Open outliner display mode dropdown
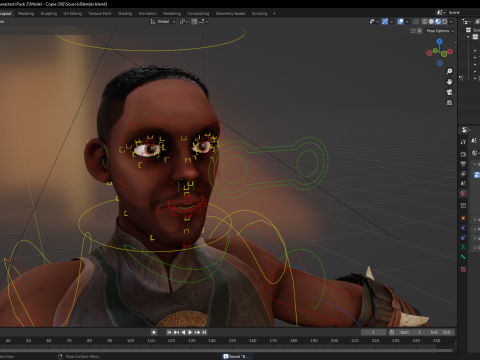This screenshot has width=480, height=360. (x=466, y=21)
